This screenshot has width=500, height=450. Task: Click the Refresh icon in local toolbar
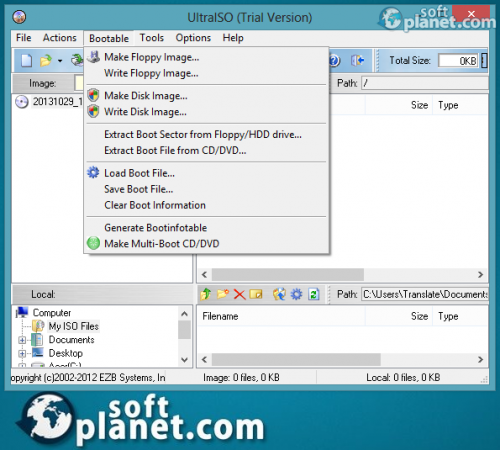pos(314,294)
